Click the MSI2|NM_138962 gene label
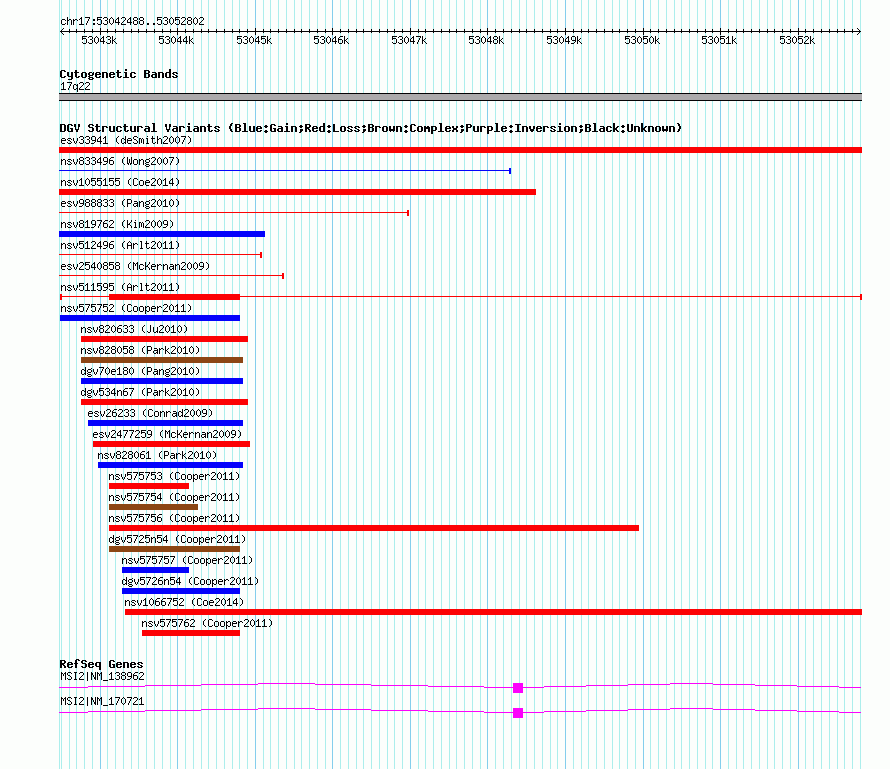This screenshot has height=769, width=890. [102, 676]
